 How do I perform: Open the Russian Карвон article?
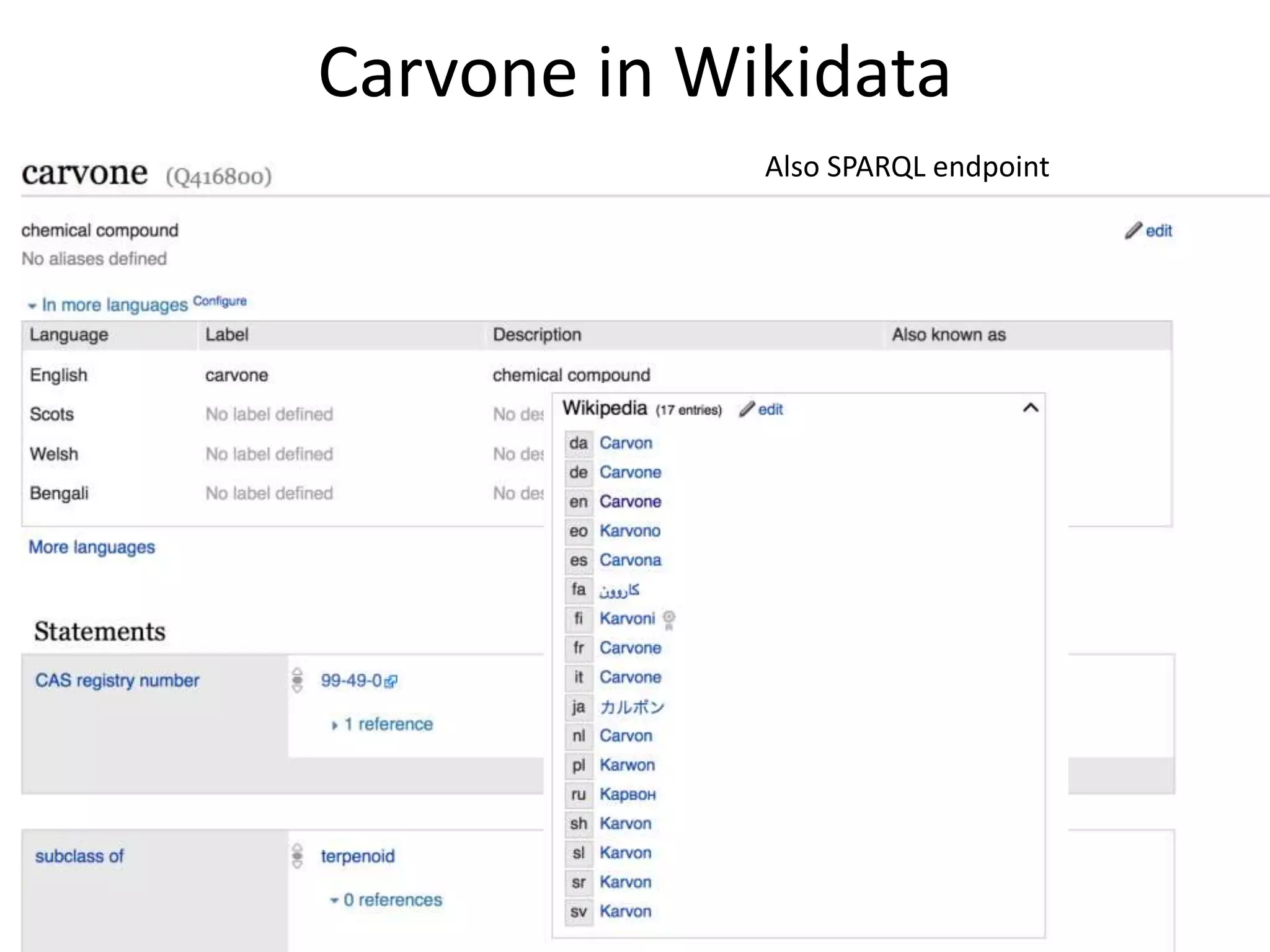(628, 794)
